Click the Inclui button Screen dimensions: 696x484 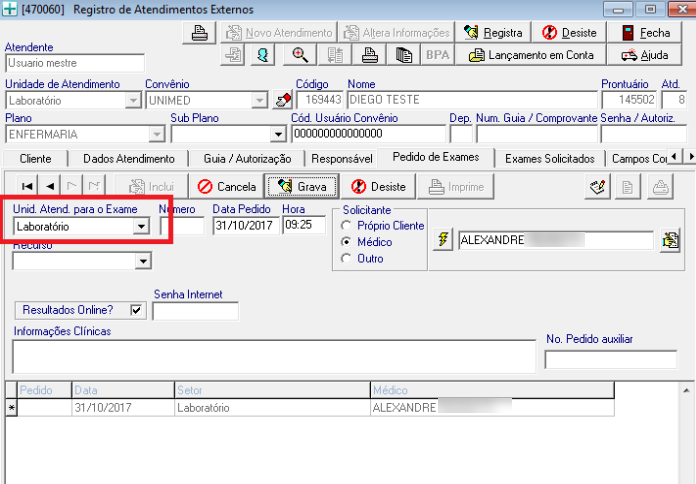click(151, 186)
